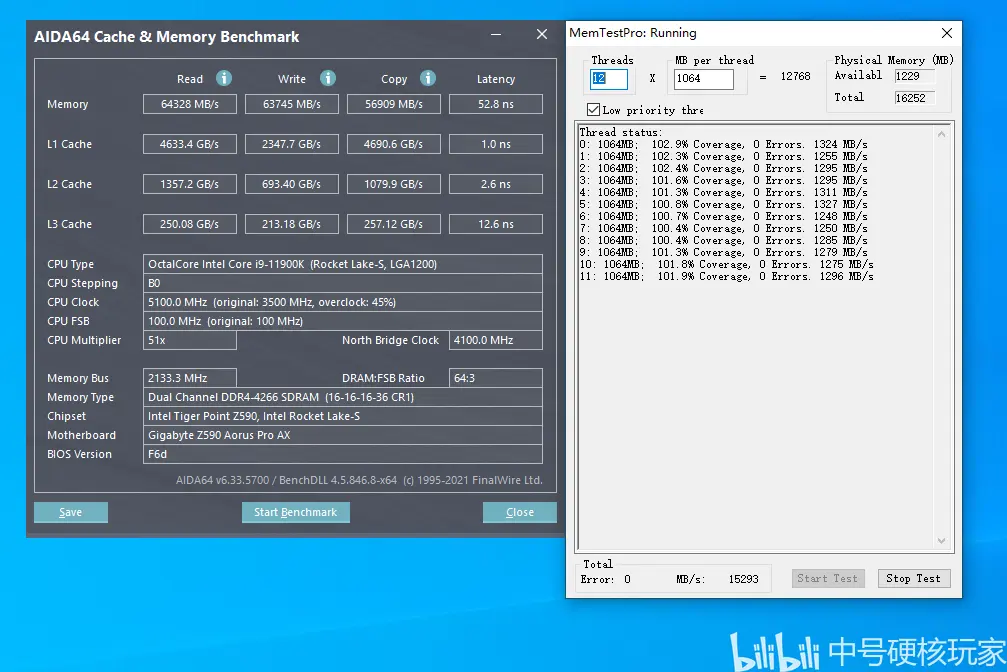Click the CPU Multiplier value 51x
Screen dimensions: 1007x672
pyautogui.click(x=189, y=340)
